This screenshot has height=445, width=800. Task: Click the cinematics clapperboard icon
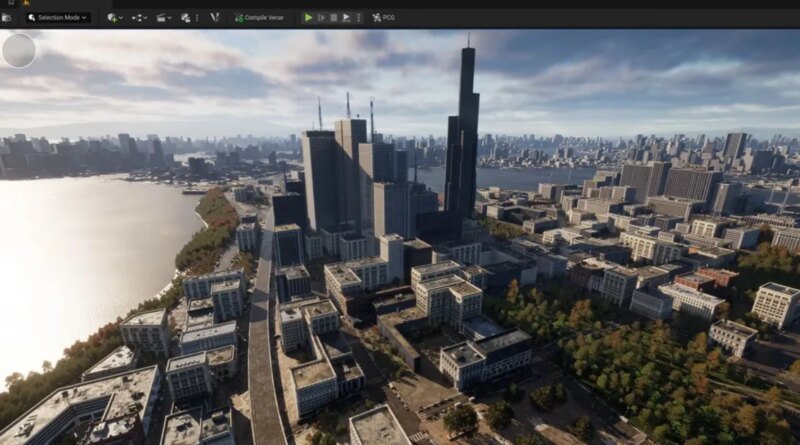point(161,18)
